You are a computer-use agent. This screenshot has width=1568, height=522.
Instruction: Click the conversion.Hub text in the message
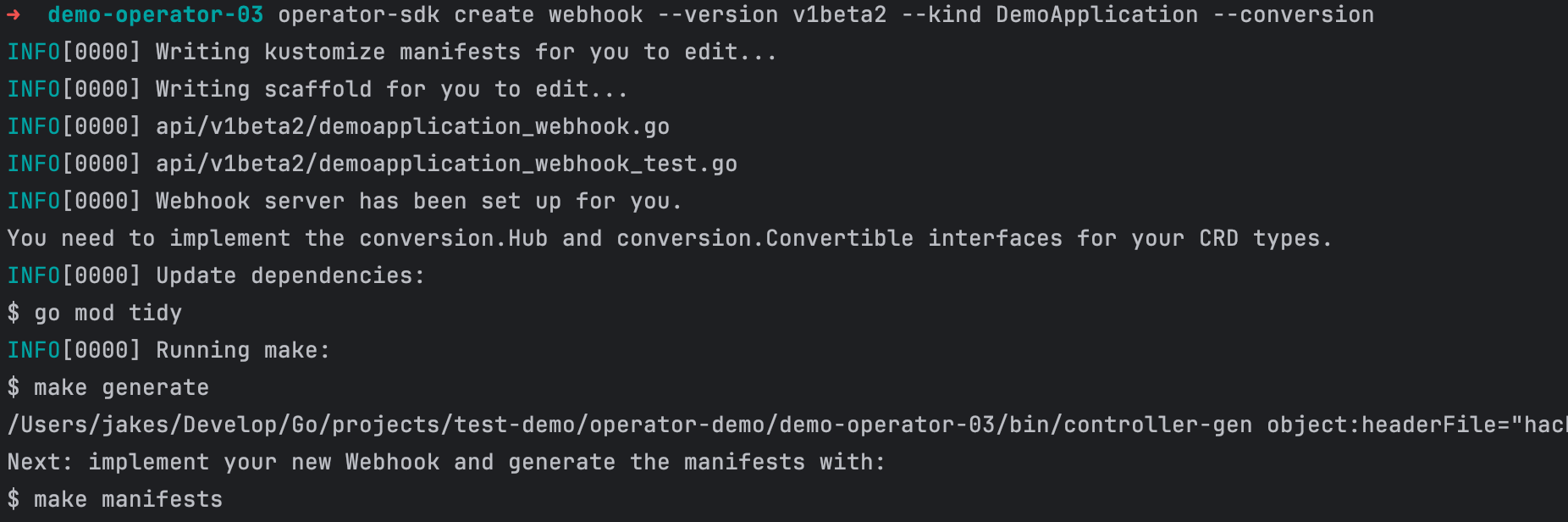pyautogui.click(x=454, y=239)
